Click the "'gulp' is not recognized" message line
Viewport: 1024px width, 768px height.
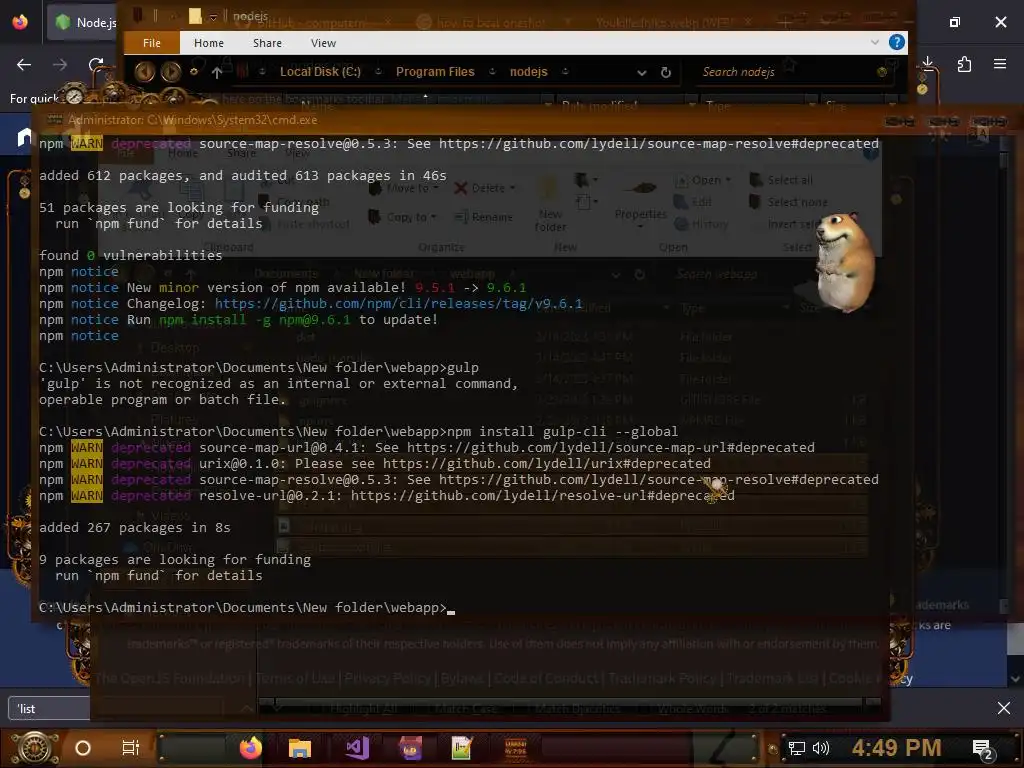278,384
